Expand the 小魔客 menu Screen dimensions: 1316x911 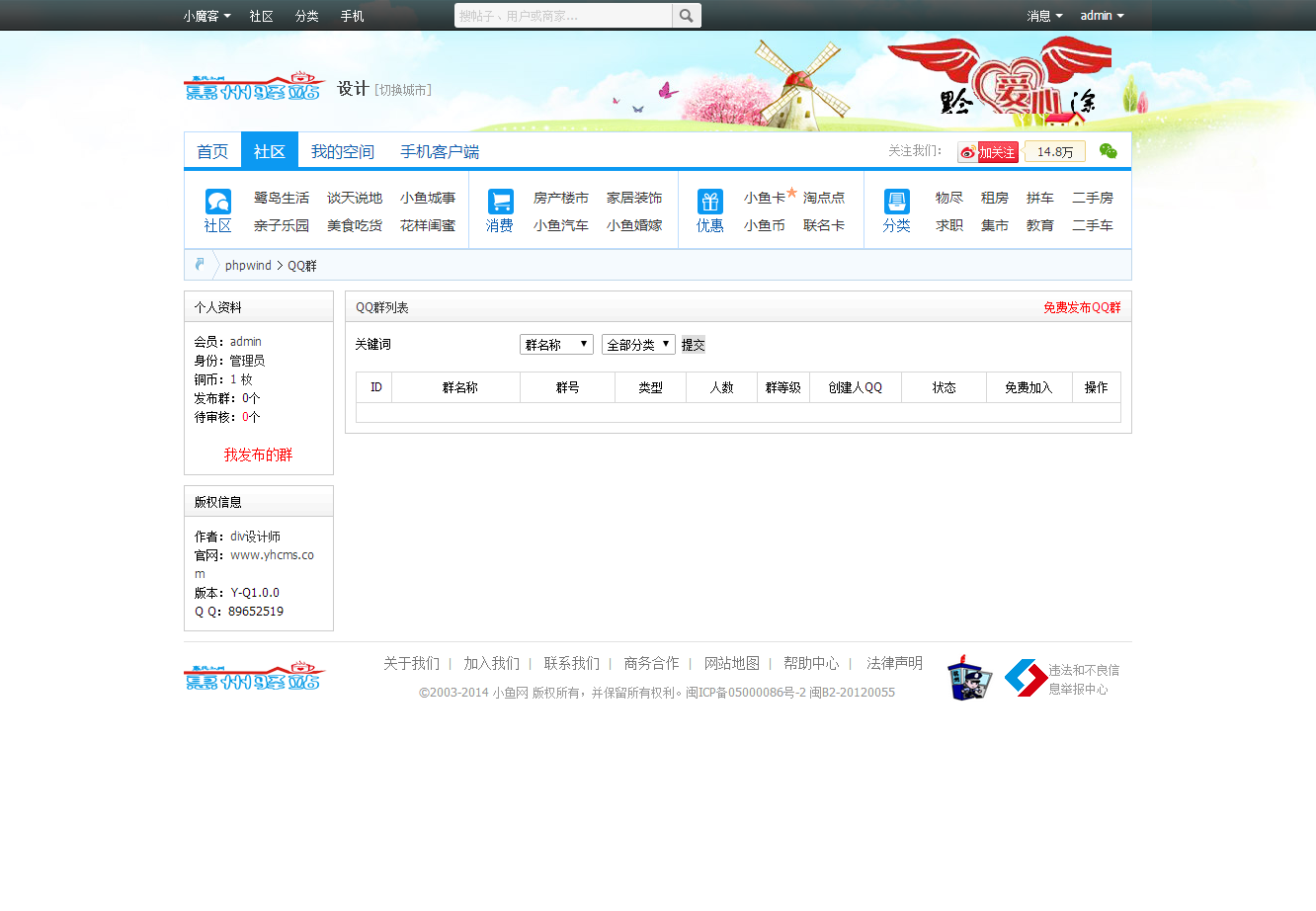[206, 16]
